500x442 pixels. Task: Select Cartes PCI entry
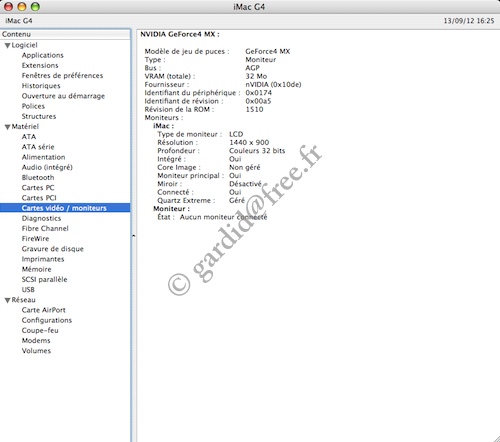coord(39,198)
